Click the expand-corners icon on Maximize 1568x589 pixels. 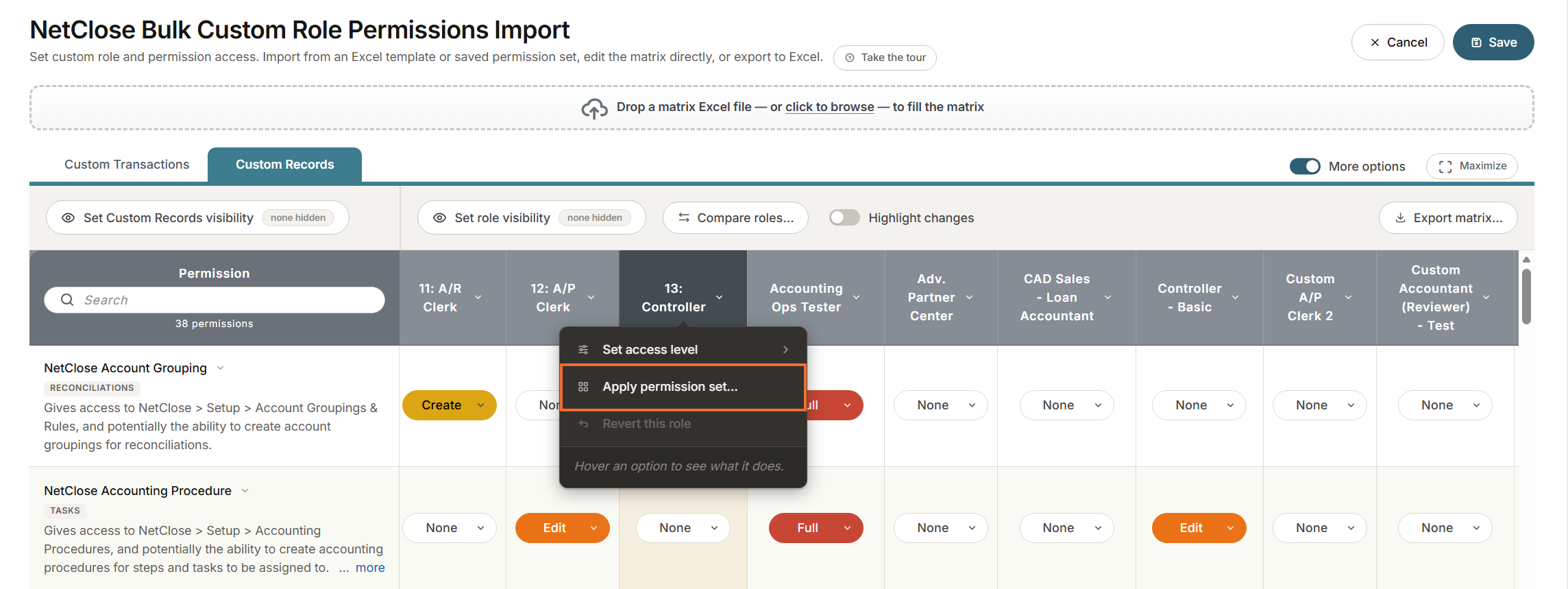click(1445, 167)
